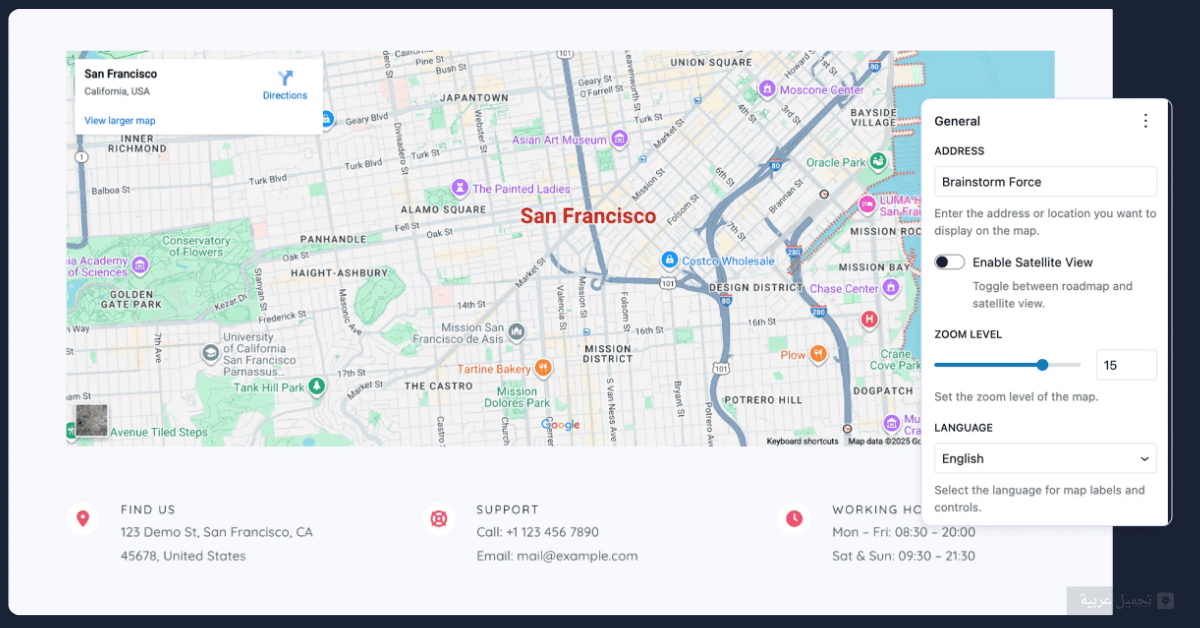Click the General panel heading
This screenshot has width=1200, height=628.
pos(957,121)
